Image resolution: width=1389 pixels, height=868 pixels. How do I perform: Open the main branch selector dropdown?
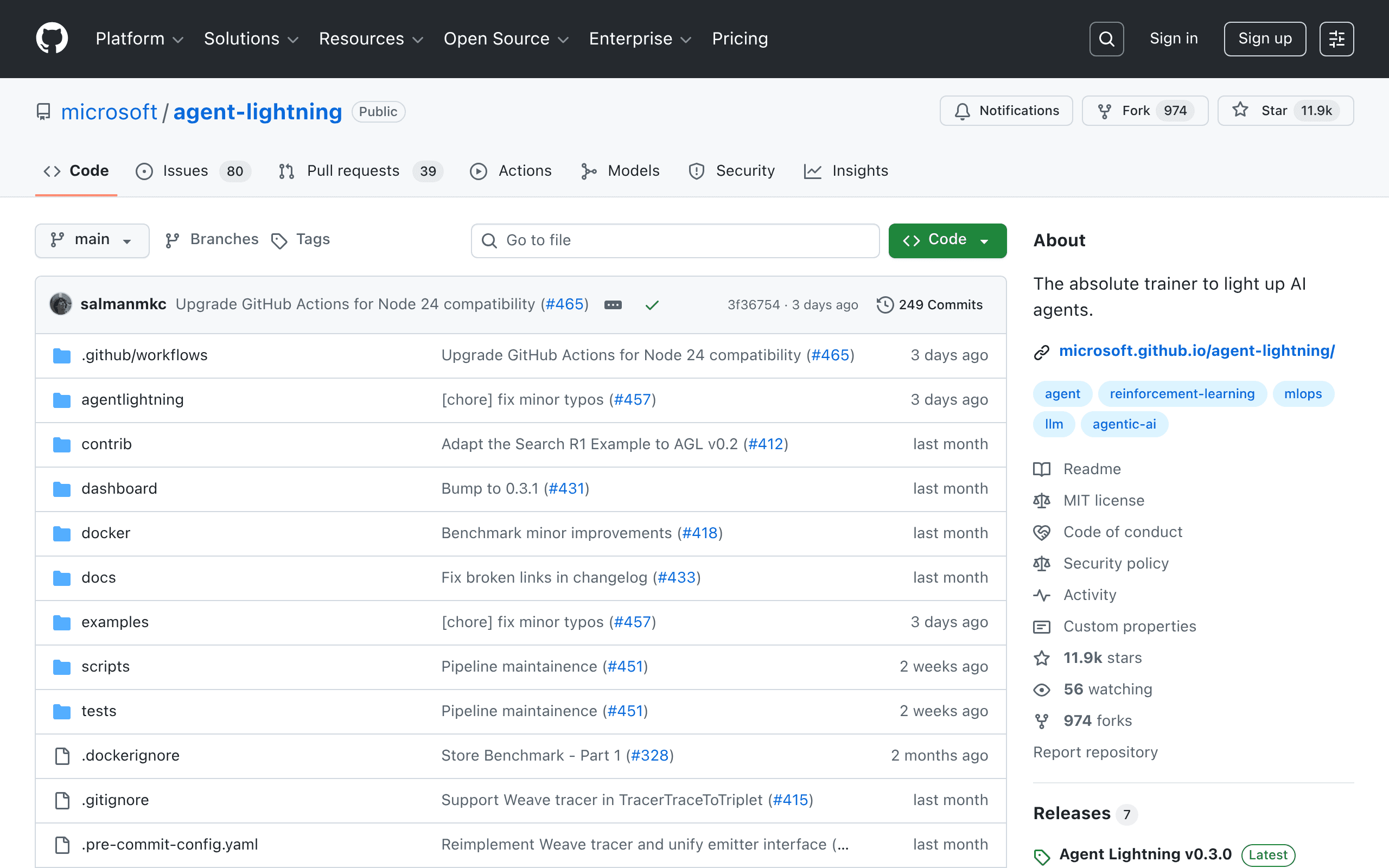(x=92, y=240)
